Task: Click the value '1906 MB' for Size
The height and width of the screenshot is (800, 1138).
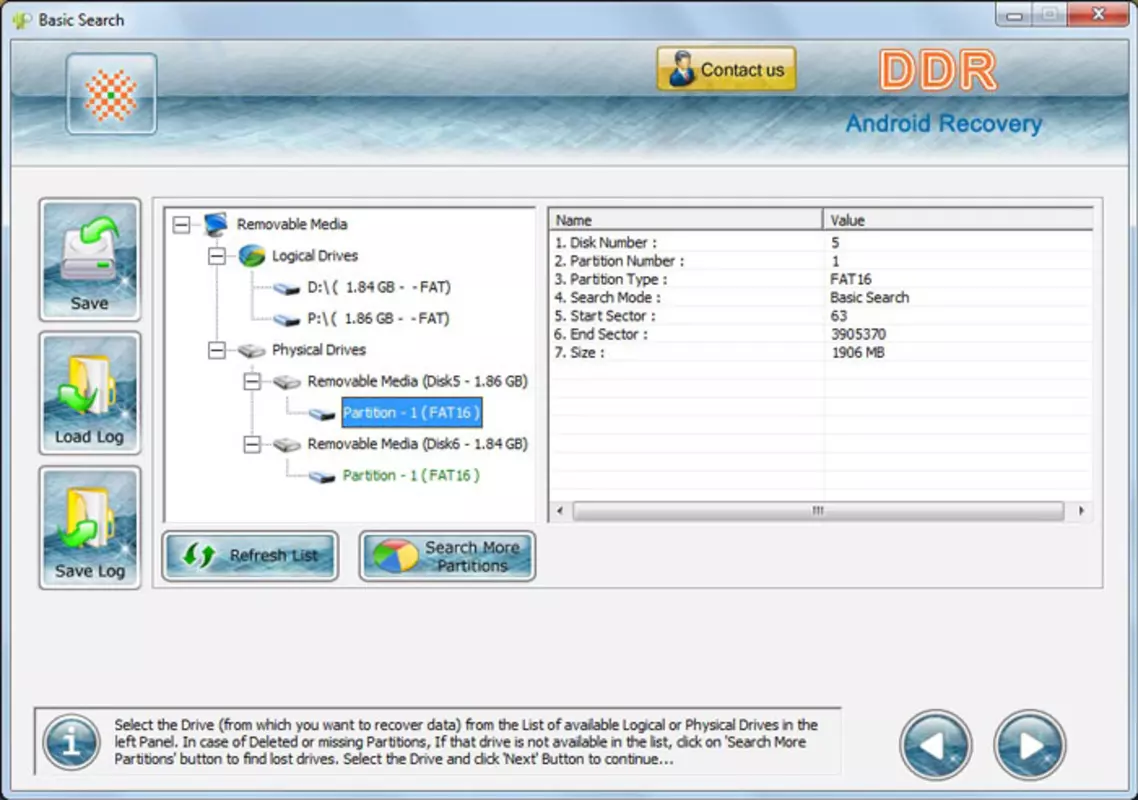Action: (857, 352)
